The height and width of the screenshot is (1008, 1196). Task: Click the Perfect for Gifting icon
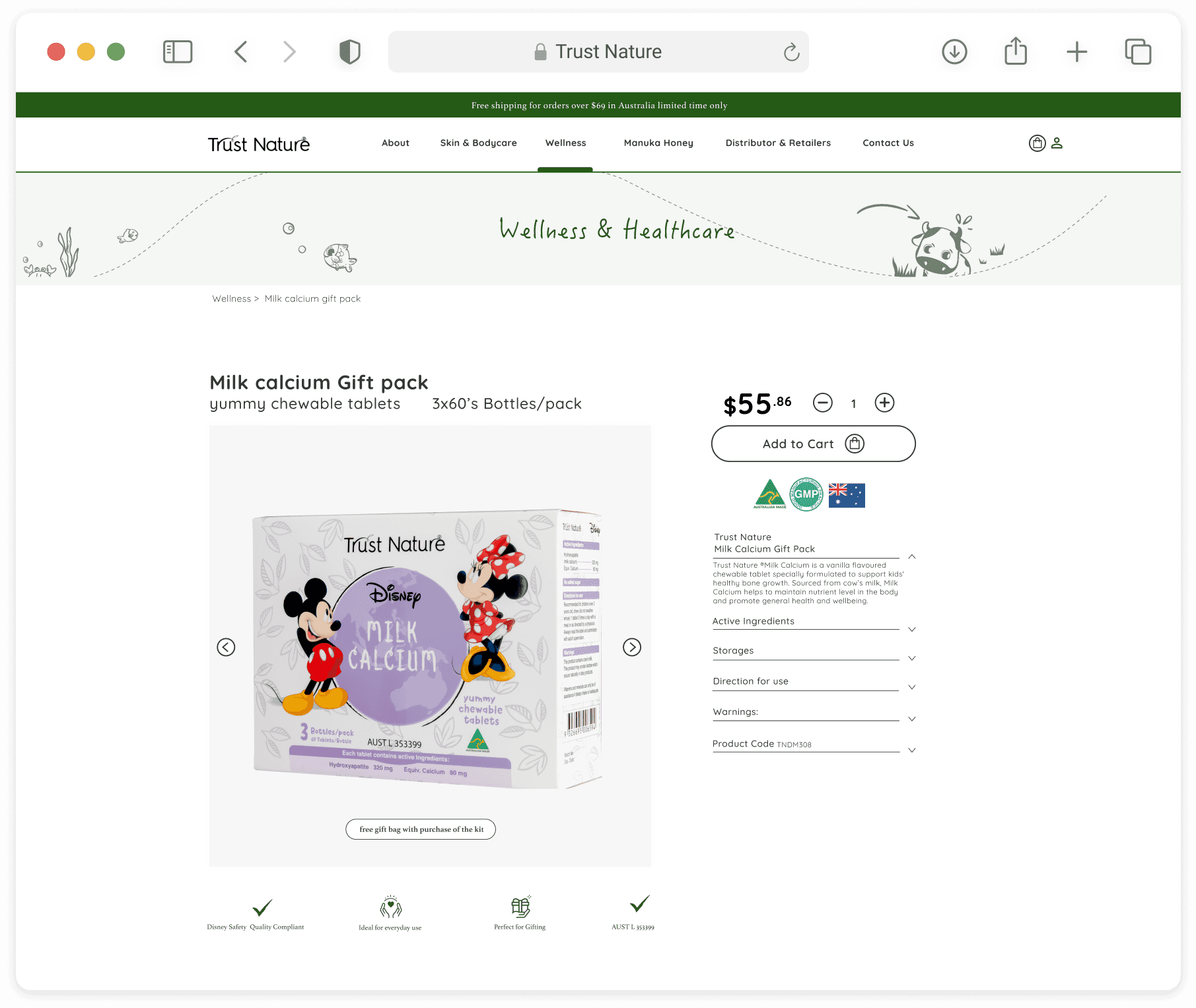pos(520,907)
